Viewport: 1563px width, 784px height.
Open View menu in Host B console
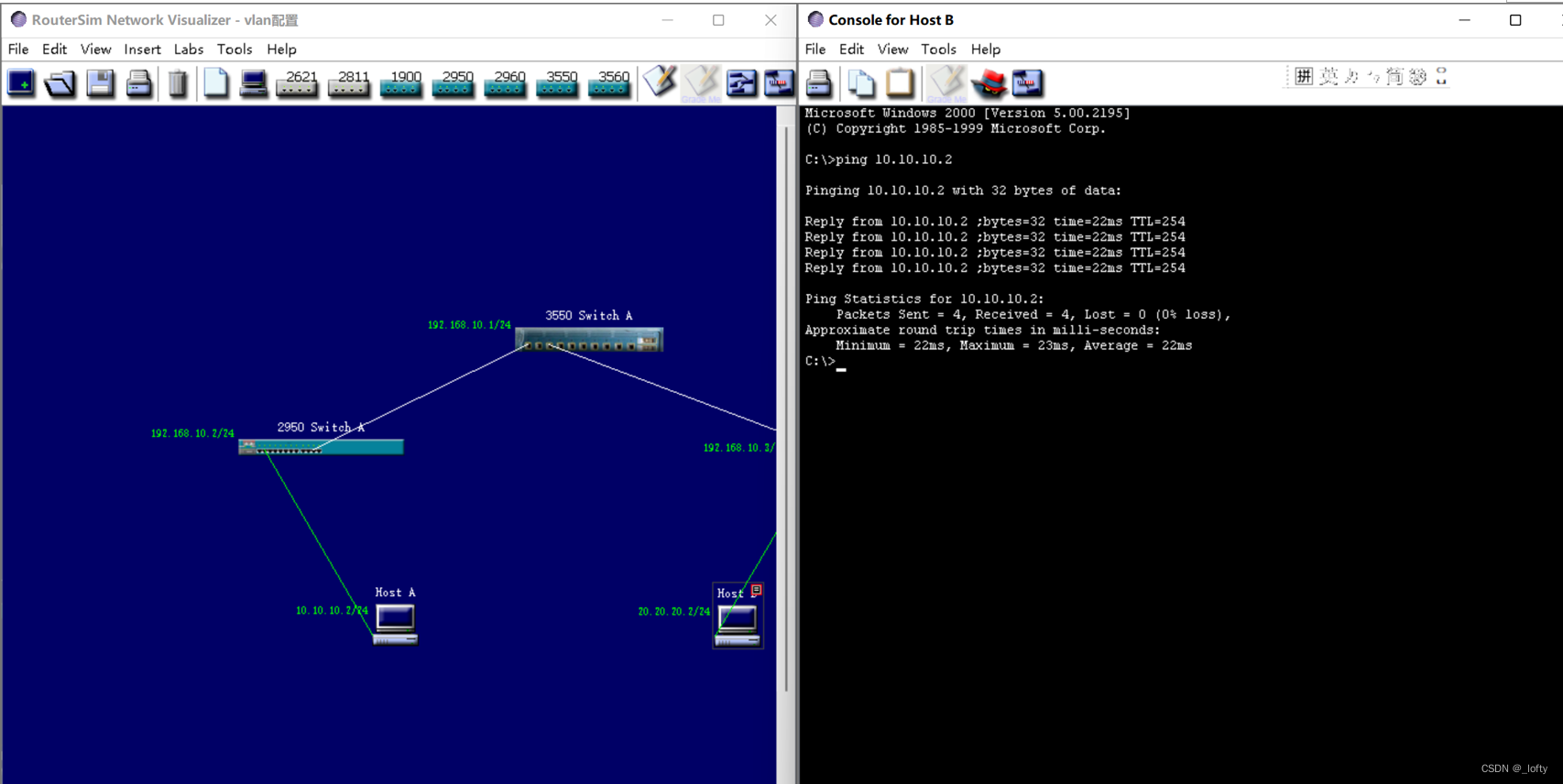pyautogui.click(x=892, y=49)
